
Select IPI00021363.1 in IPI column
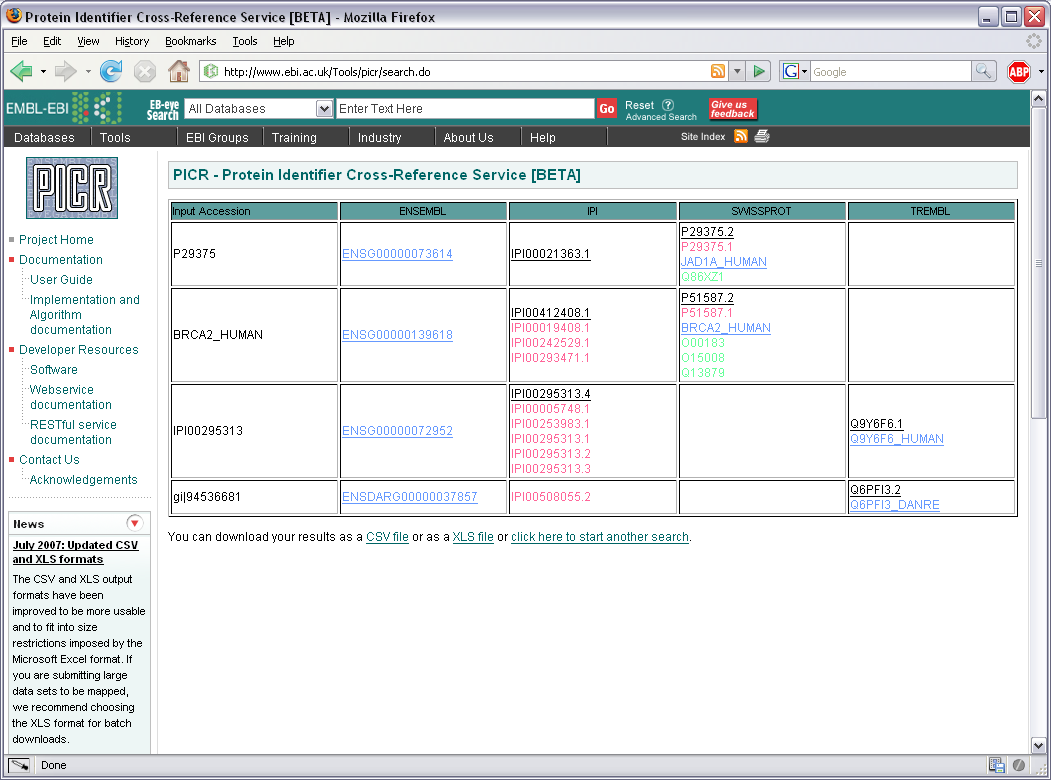(x=550, y=254)
